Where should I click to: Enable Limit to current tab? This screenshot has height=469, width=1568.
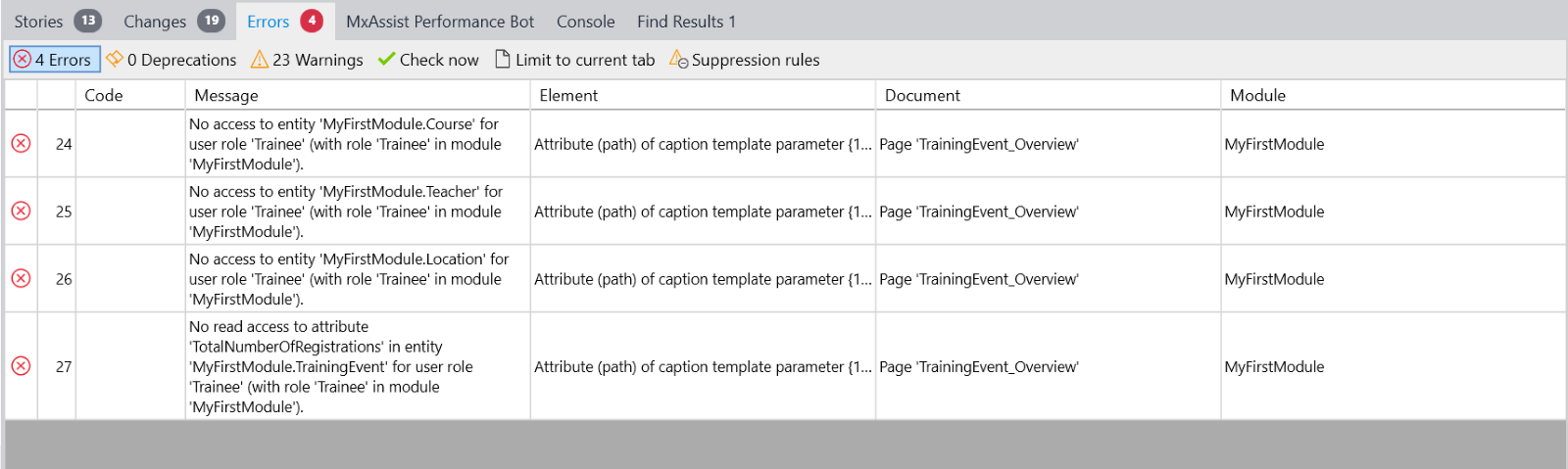pyautogui.click(x=575, y=60)
